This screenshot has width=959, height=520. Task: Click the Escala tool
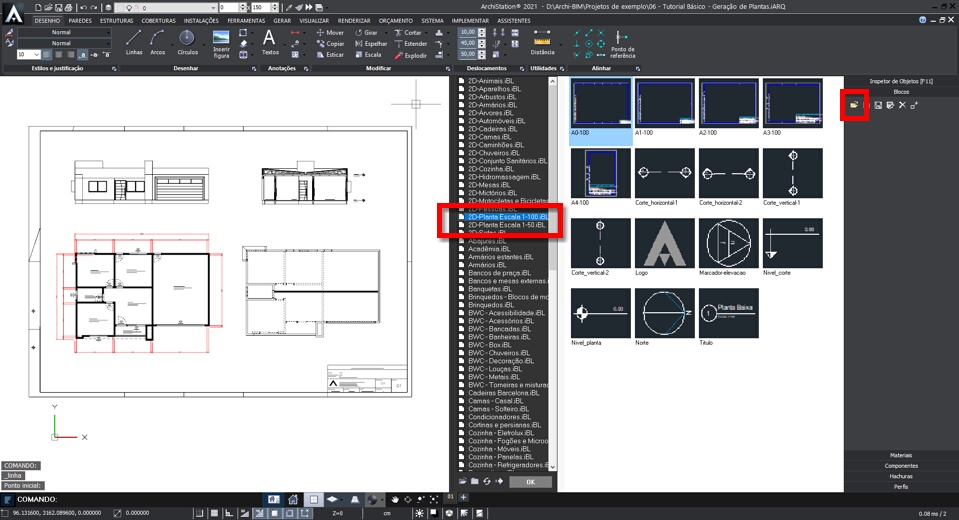tap(368, 54)
